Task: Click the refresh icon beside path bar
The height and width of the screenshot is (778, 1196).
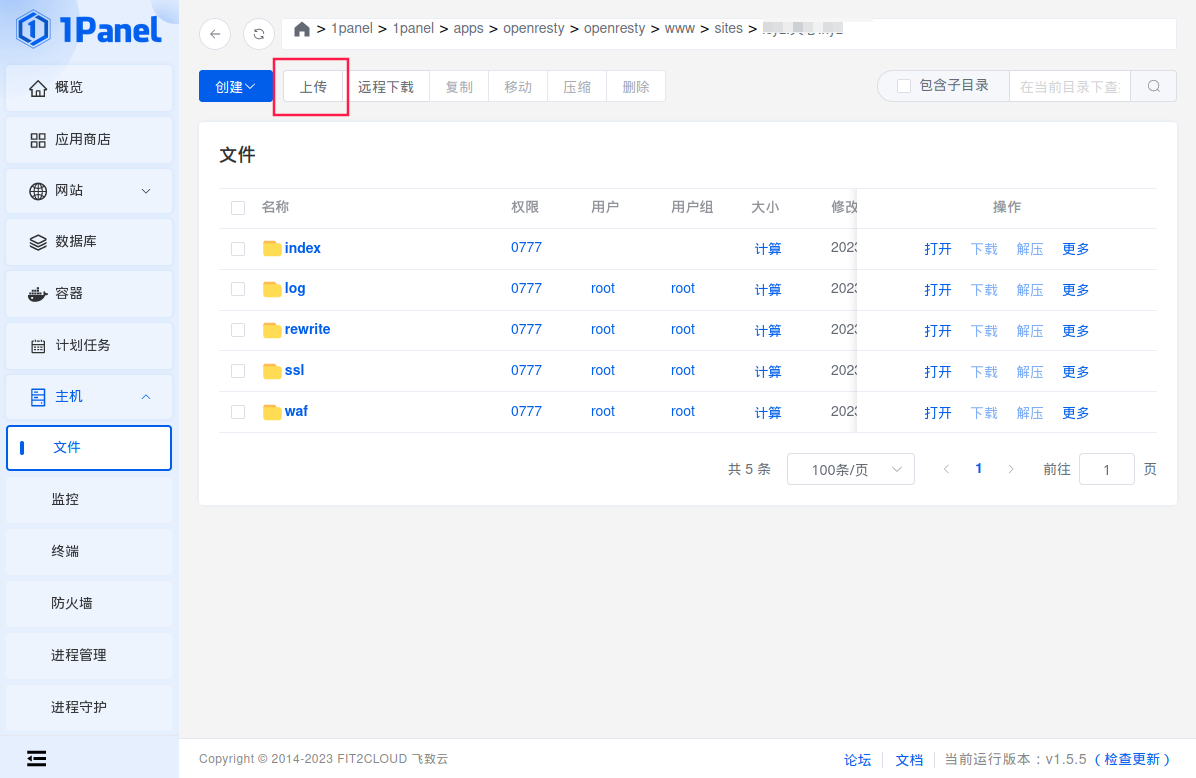Action: 259,34
